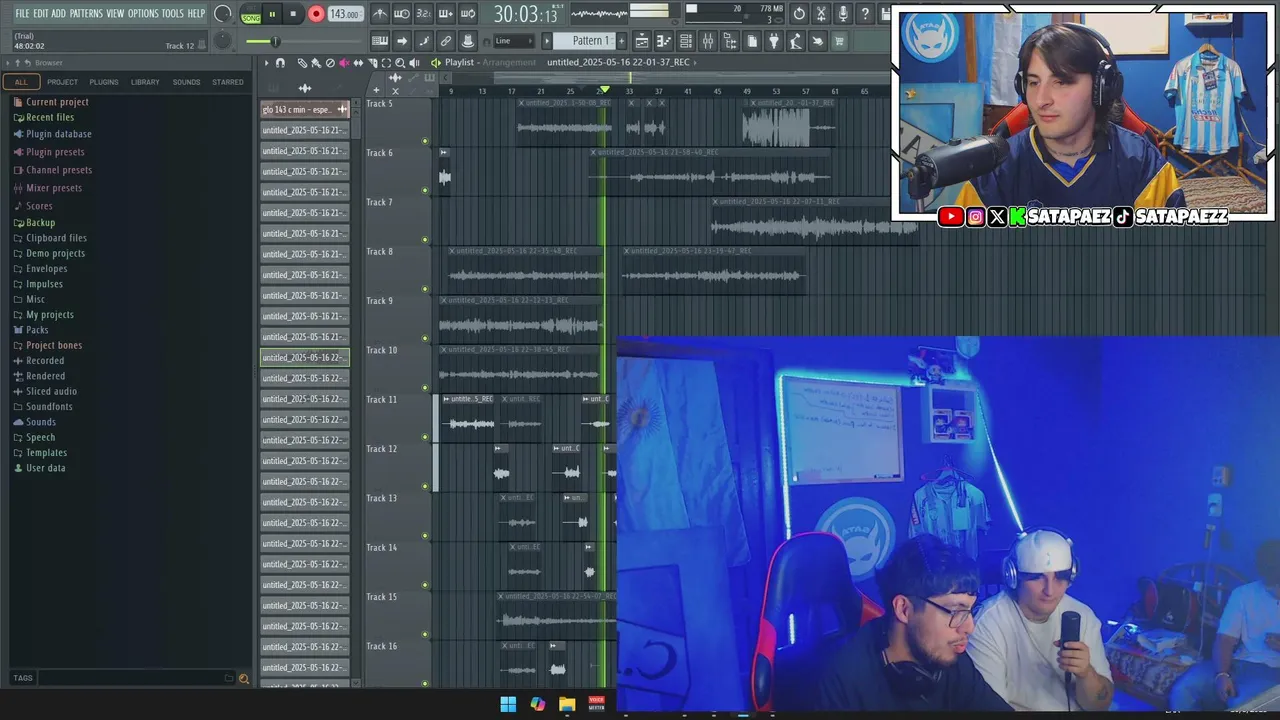The image size is (1280, 720).
Task: Open the FILE menu
Action: point(22,13)
